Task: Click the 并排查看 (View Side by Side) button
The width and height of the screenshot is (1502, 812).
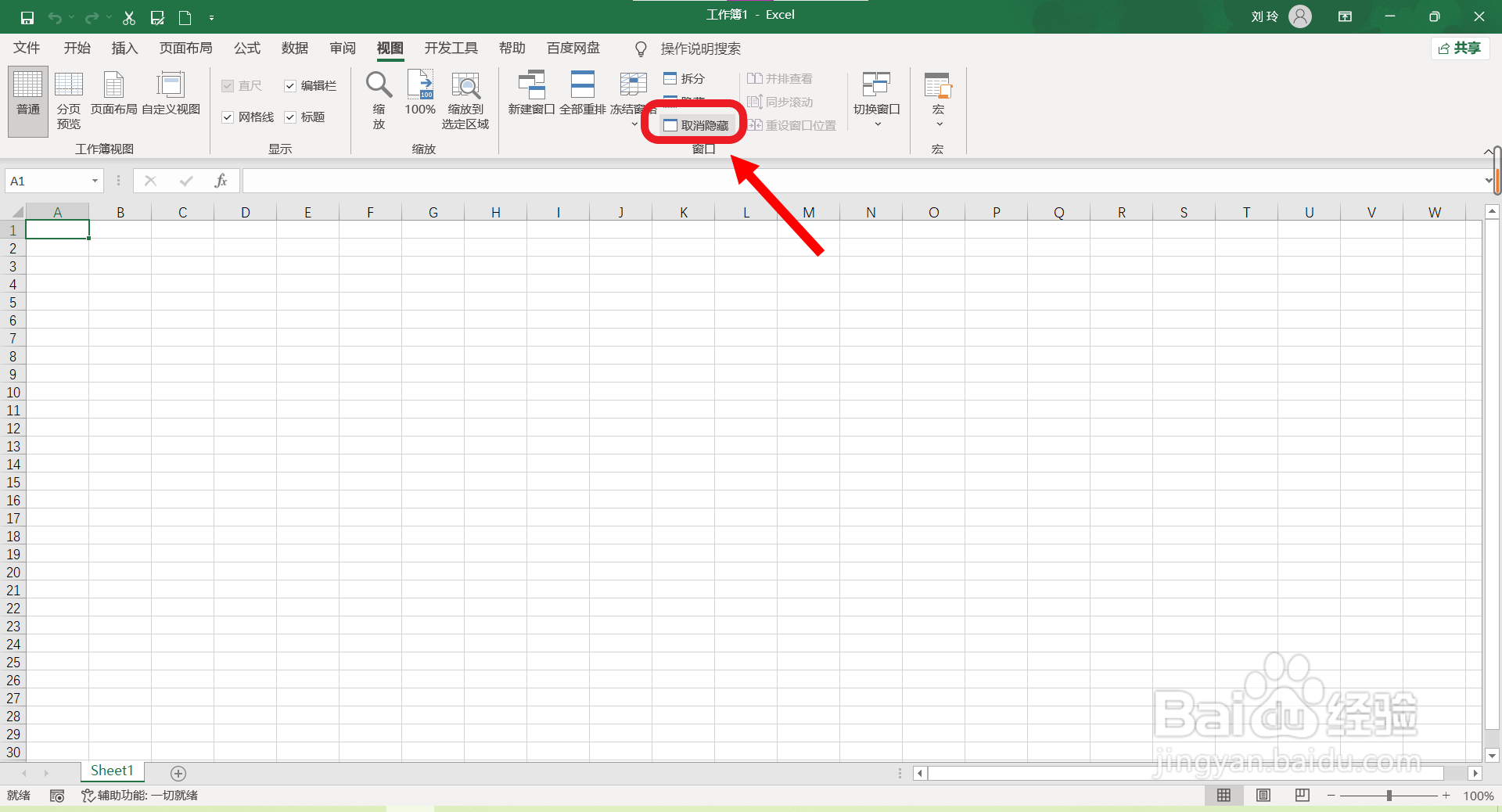Action: pos(780,78)
